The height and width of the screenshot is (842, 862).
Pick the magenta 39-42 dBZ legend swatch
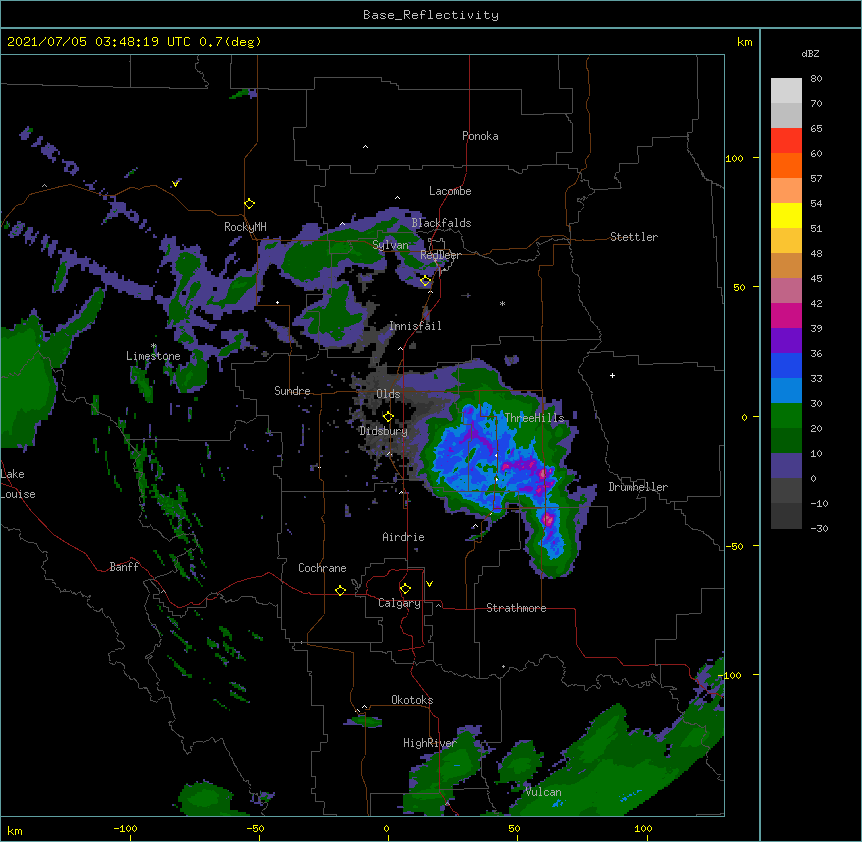tap(786, 315)
